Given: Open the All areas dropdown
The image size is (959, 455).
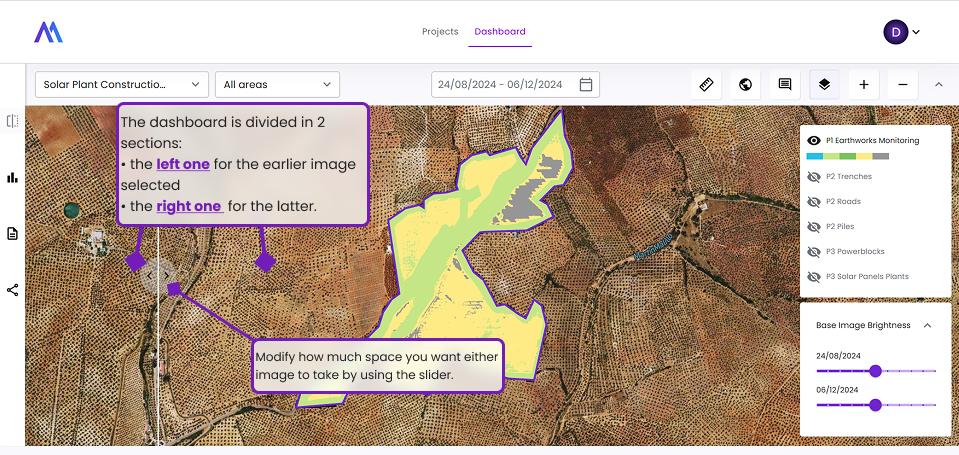Looking at the screenshot, I should [277, 84].
